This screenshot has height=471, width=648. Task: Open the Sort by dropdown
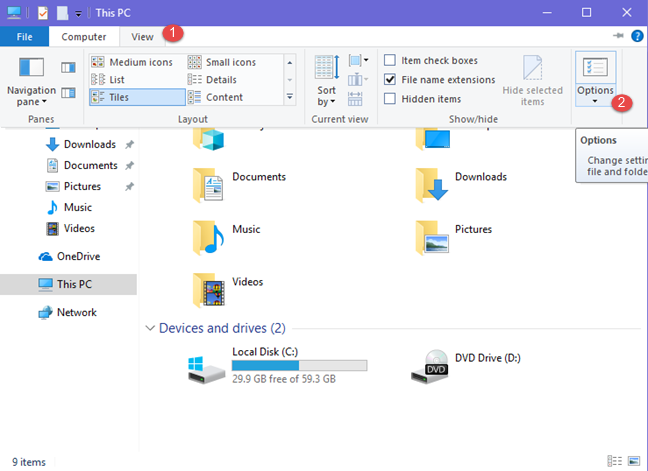326,81
